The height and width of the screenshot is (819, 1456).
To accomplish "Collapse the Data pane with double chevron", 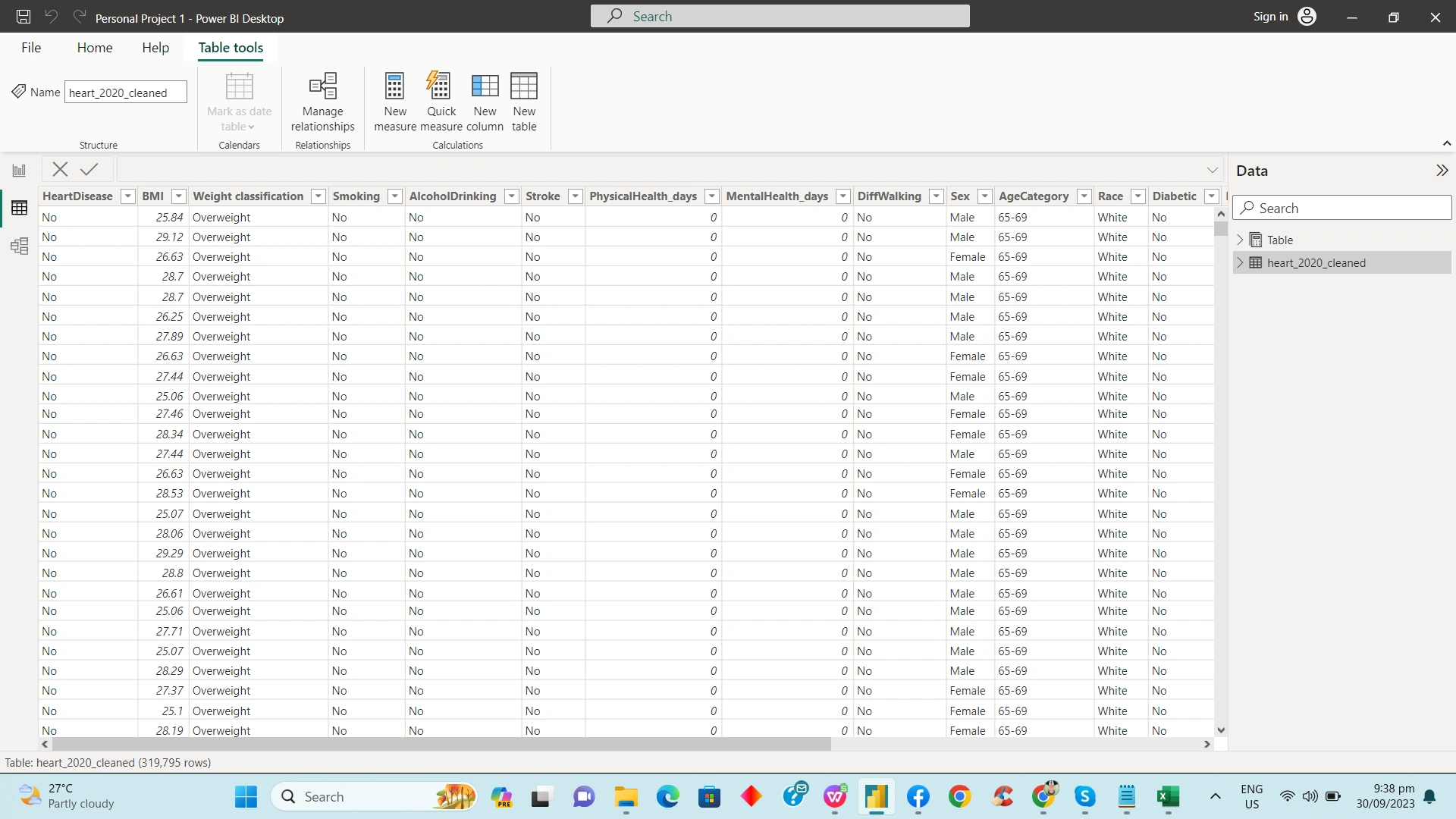I will click(x=1442, y=170).
